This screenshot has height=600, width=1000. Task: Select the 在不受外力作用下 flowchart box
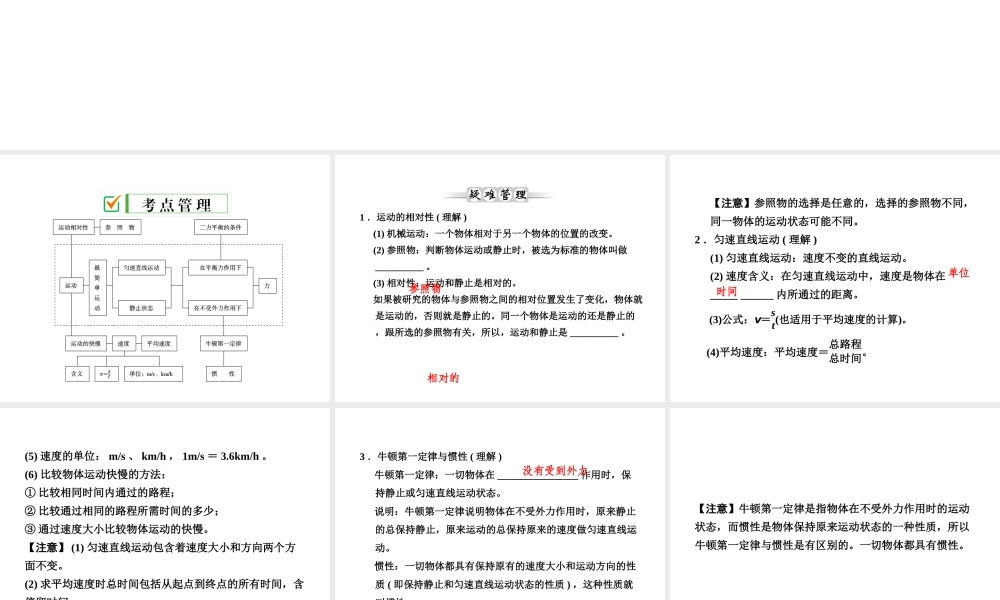click(x=218, y=308)
